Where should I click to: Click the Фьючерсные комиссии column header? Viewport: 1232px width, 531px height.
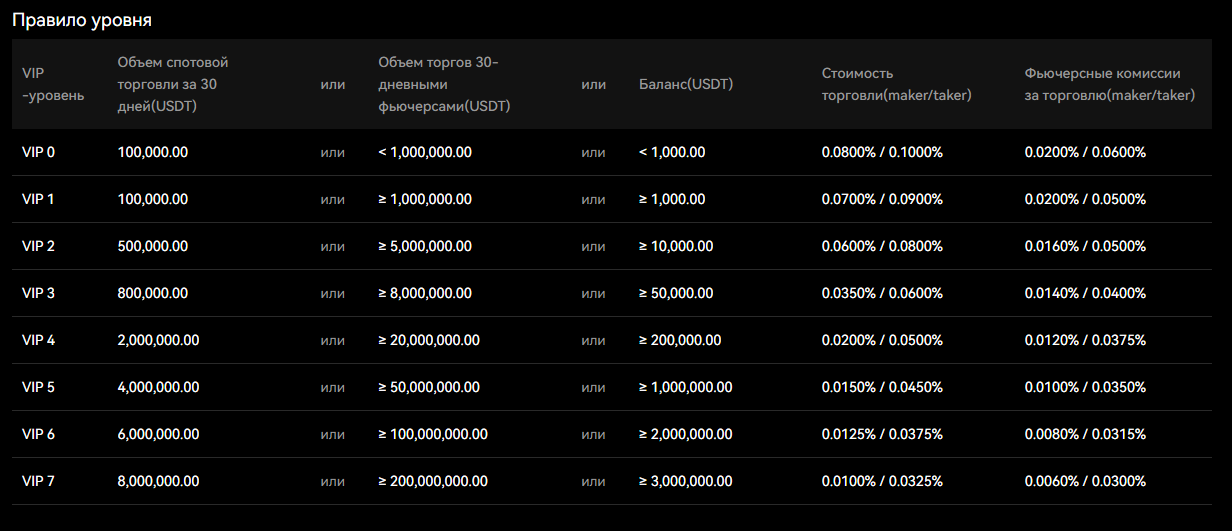(x=1109, y=84)
